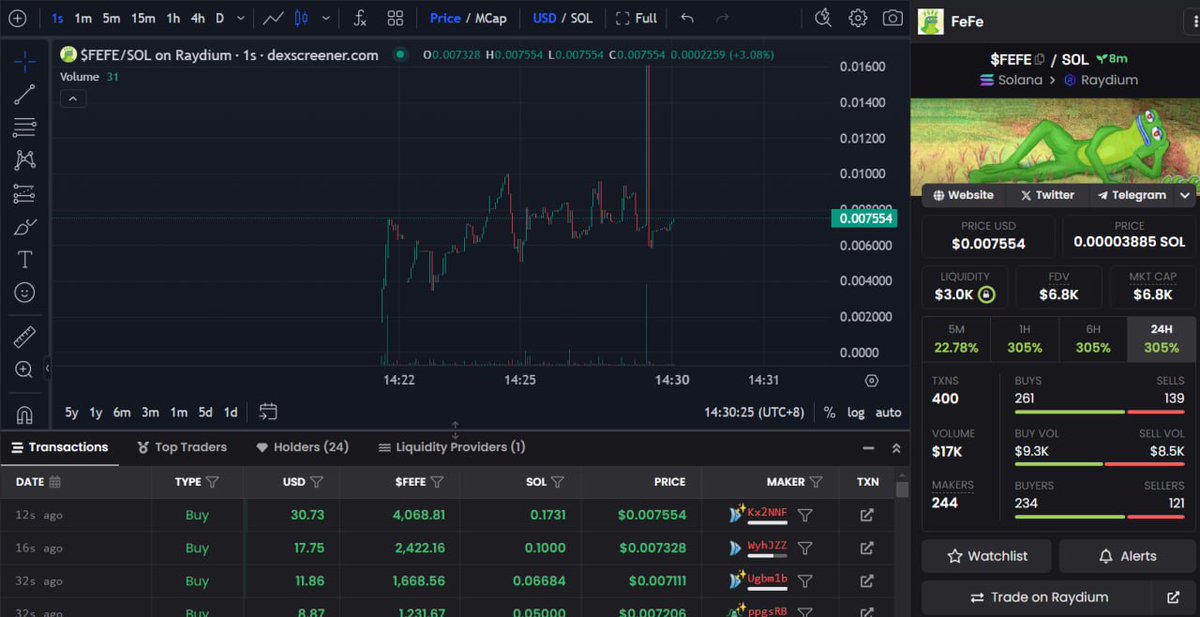Open the DATE column calendar icon

55,482
